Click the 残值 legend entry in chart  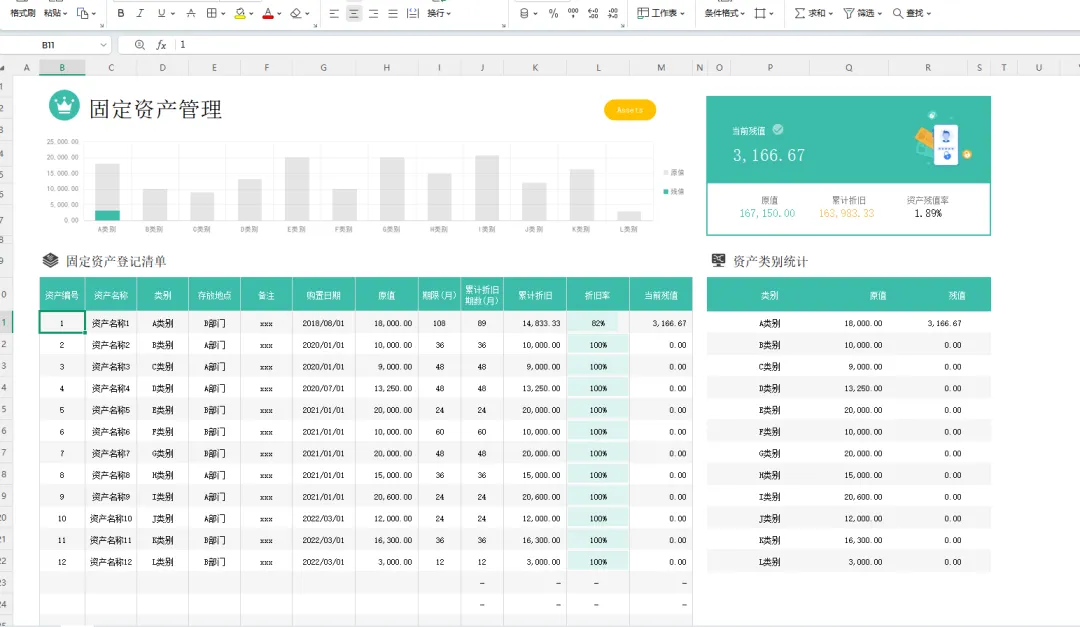point(674,192)
